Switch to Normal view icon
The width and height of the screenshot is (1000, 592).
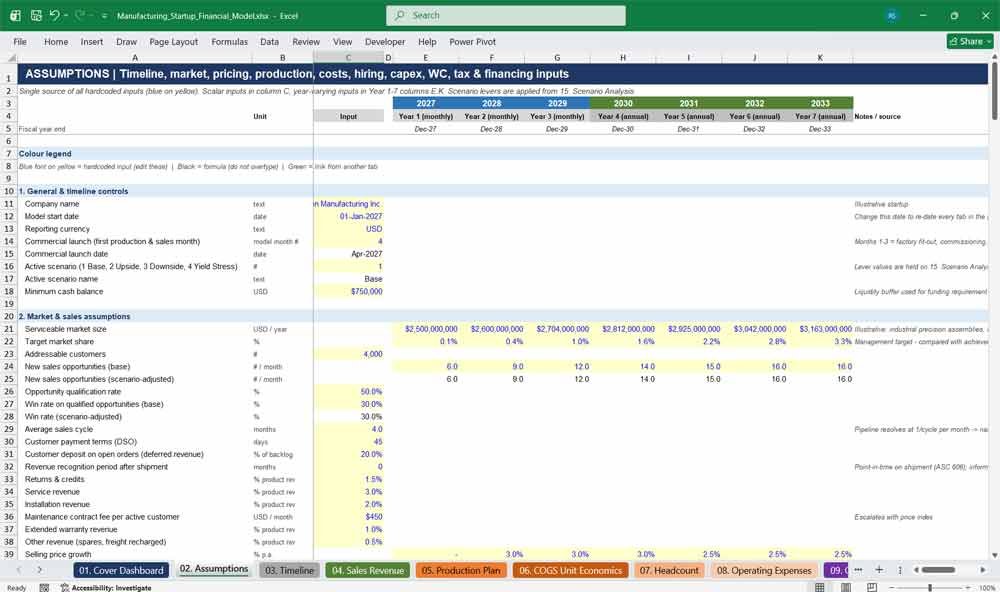click(x=820, y=587)
